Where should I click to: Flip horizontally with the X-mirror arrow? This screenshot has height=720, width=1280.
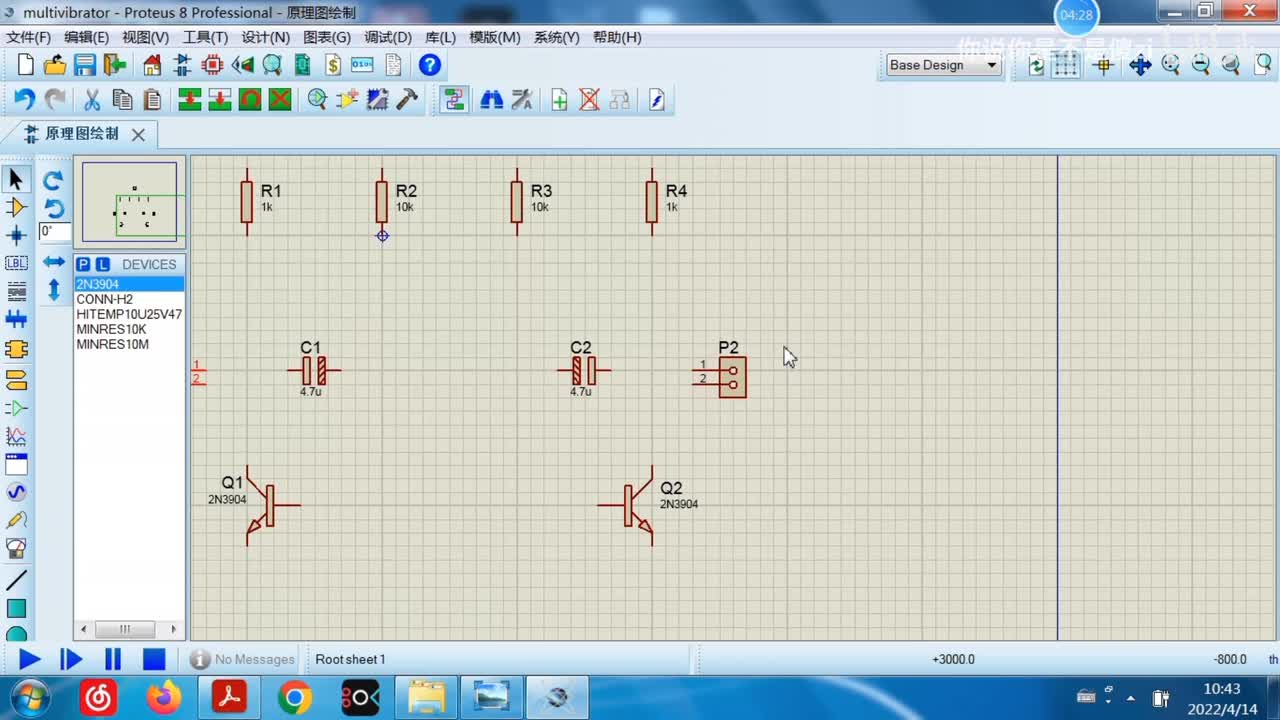point(54,262)
